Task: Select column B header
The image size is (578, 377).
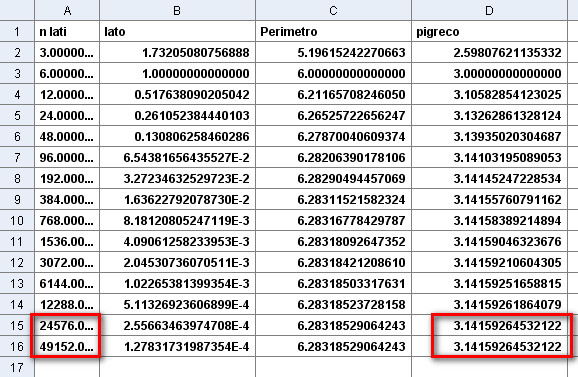Action: coord(177,10)
